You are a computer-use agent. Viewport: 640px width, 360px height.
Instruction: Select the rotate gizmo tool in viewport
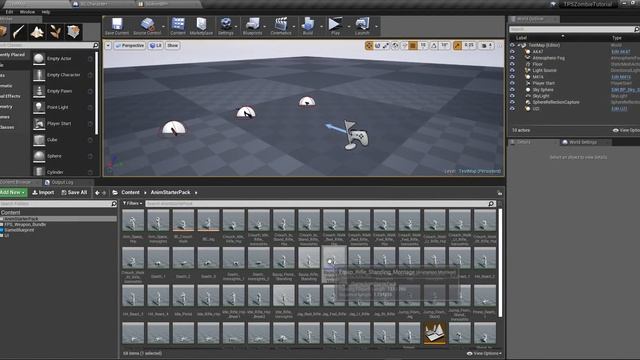[x=378, y=46]
